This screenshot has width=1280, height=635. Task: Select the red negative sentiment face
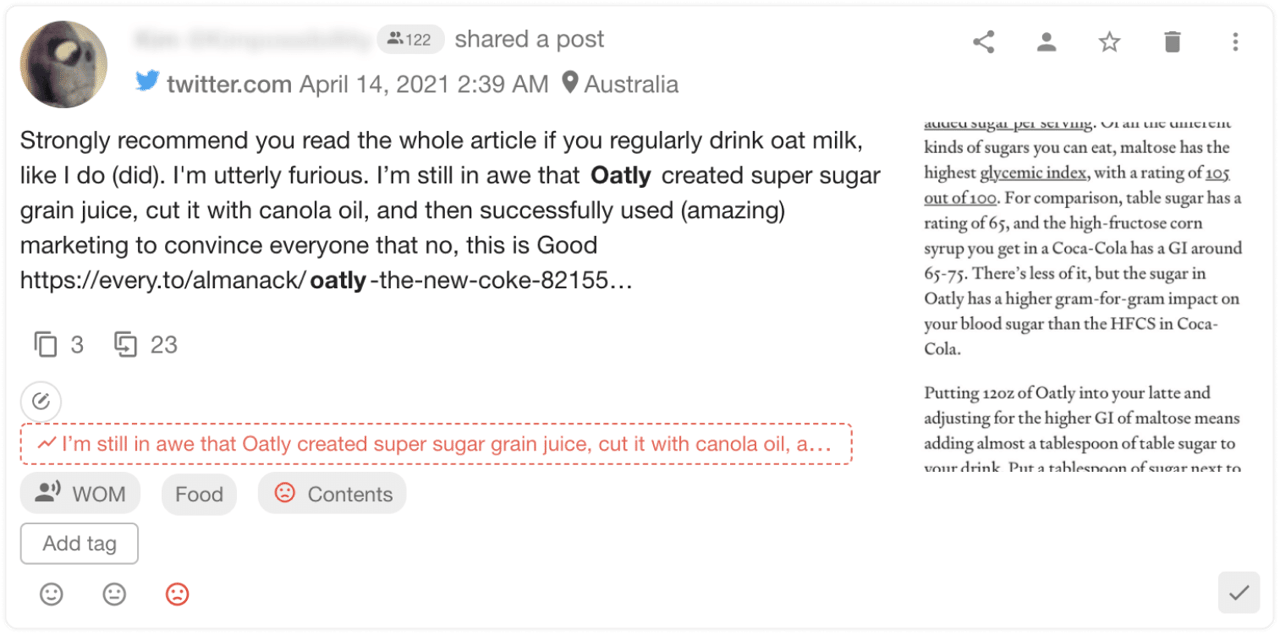[x=177, y=594]
